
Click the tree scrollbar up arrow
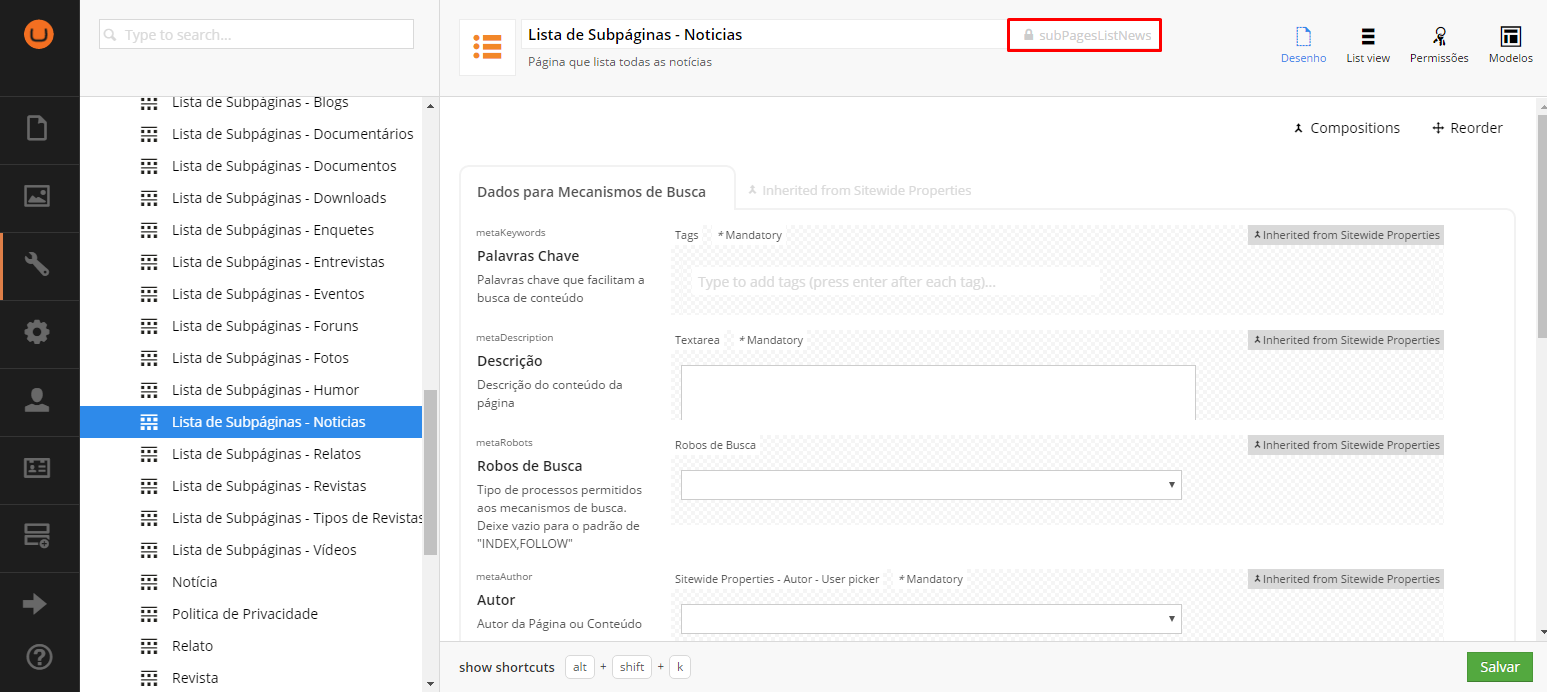pos(431,105)
